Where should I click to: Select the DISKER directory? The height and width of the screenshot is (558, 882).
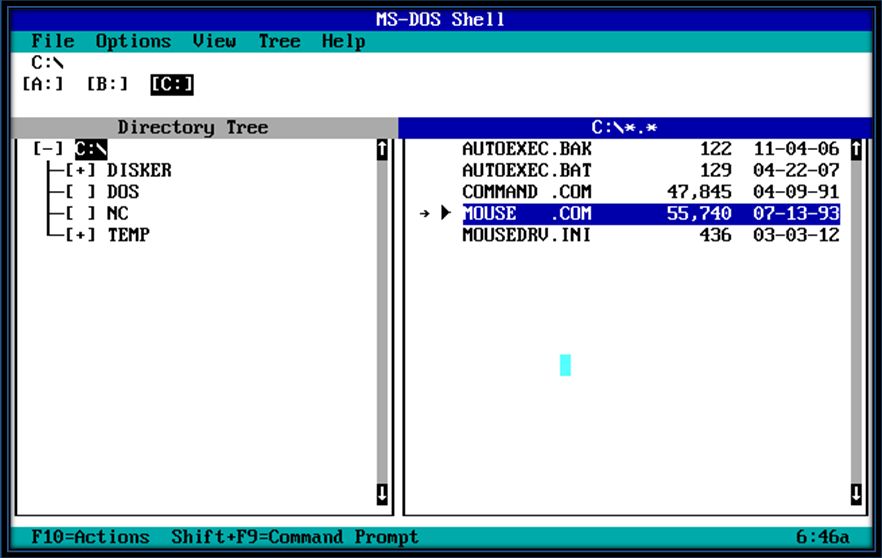(x=140, y=170)
